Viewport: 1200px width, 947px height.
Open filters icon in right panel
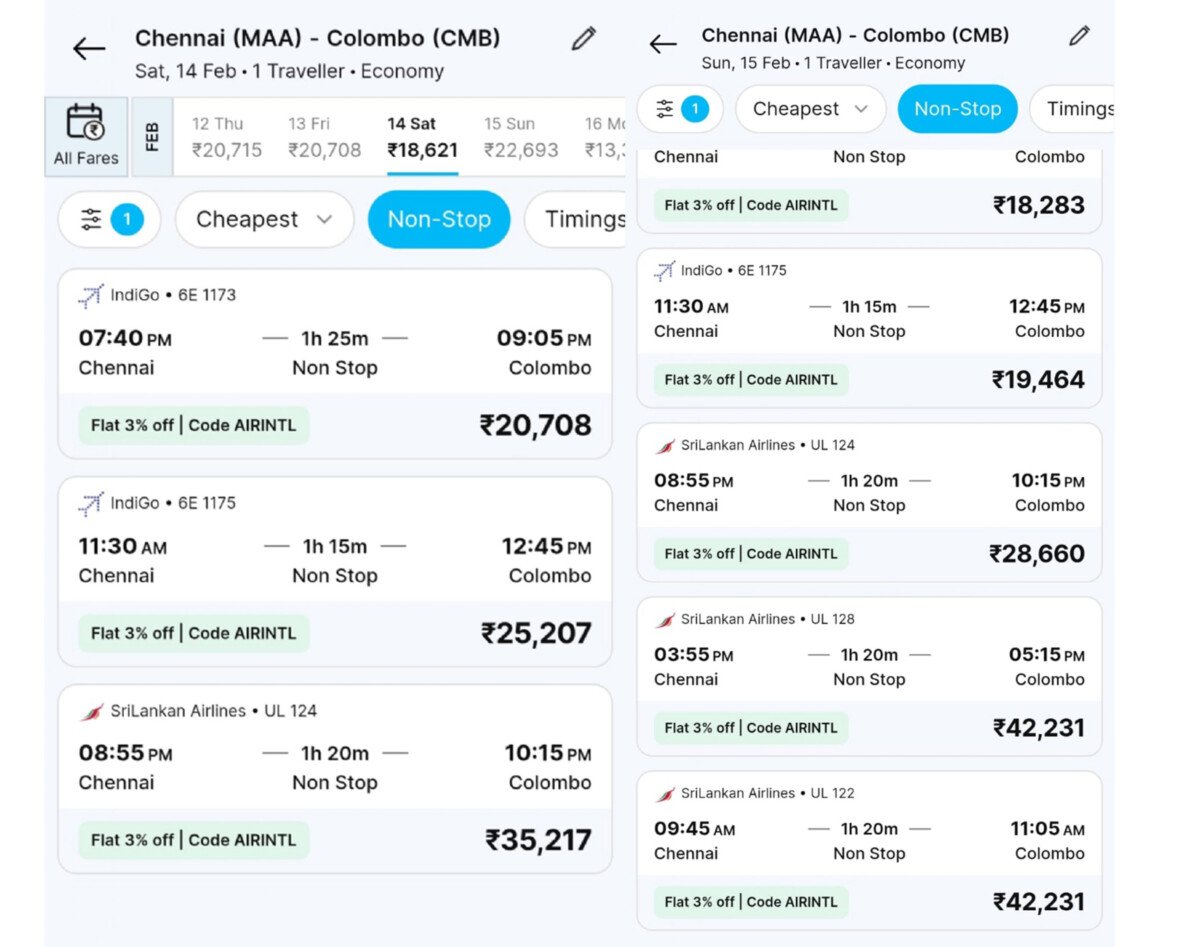[x=680, y=109]
